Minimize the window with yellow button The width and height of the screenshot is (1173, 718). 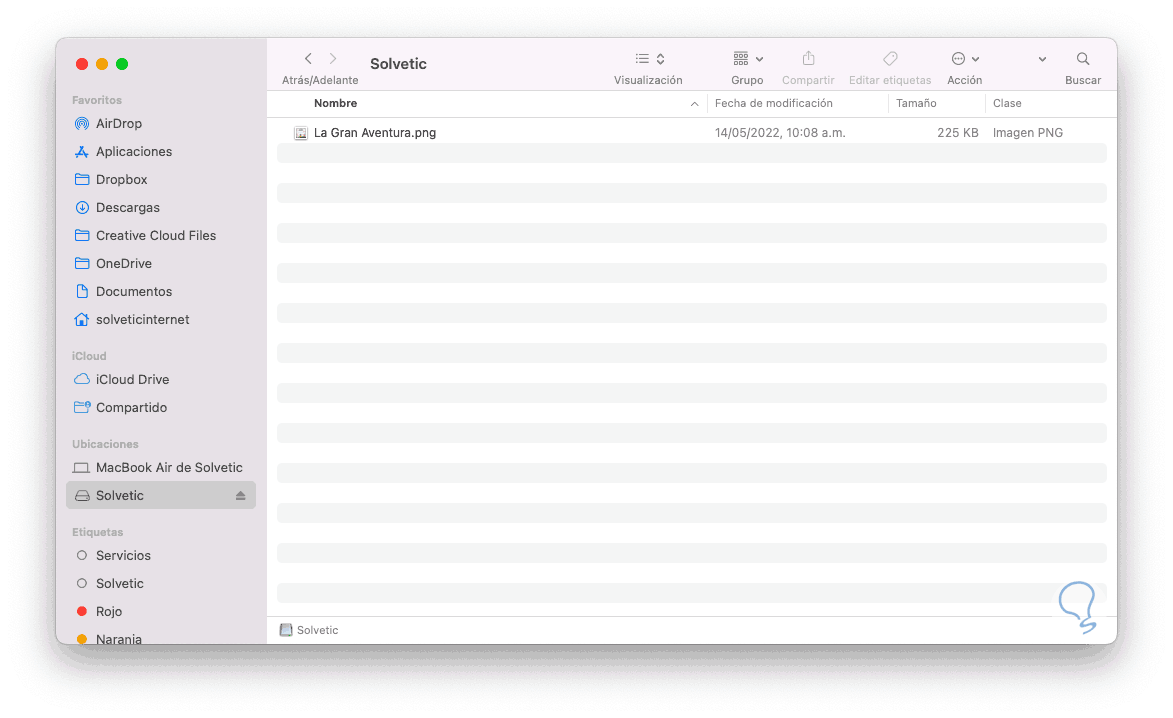coord(102,64)
